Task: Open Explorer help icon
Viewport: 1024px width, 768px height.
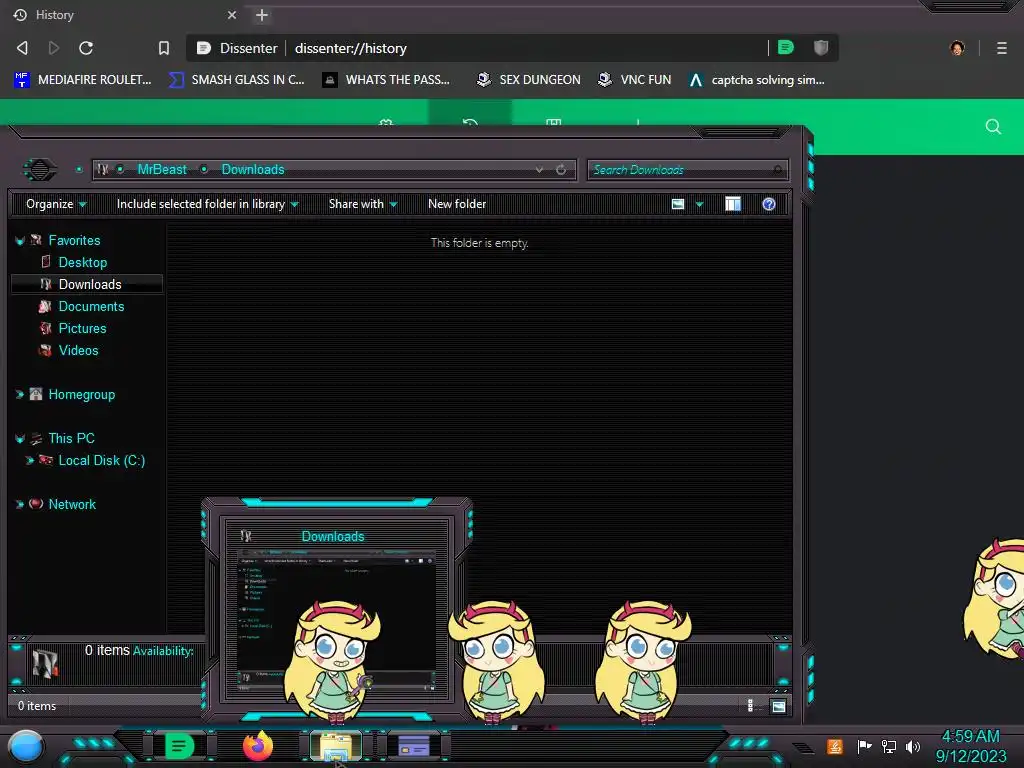Action: tap(769, 204)
